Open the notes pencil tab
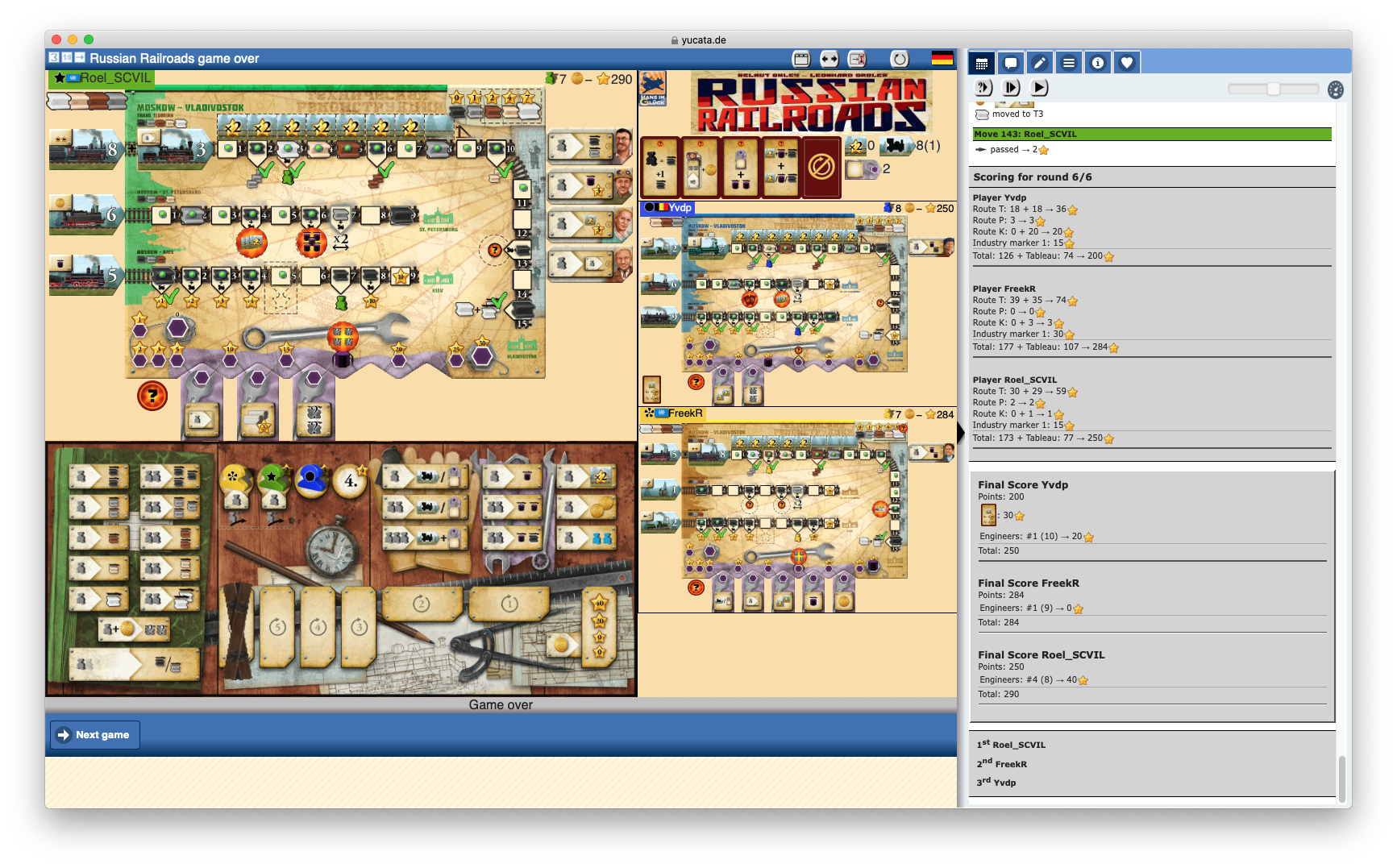 (x=1039, y=63)
